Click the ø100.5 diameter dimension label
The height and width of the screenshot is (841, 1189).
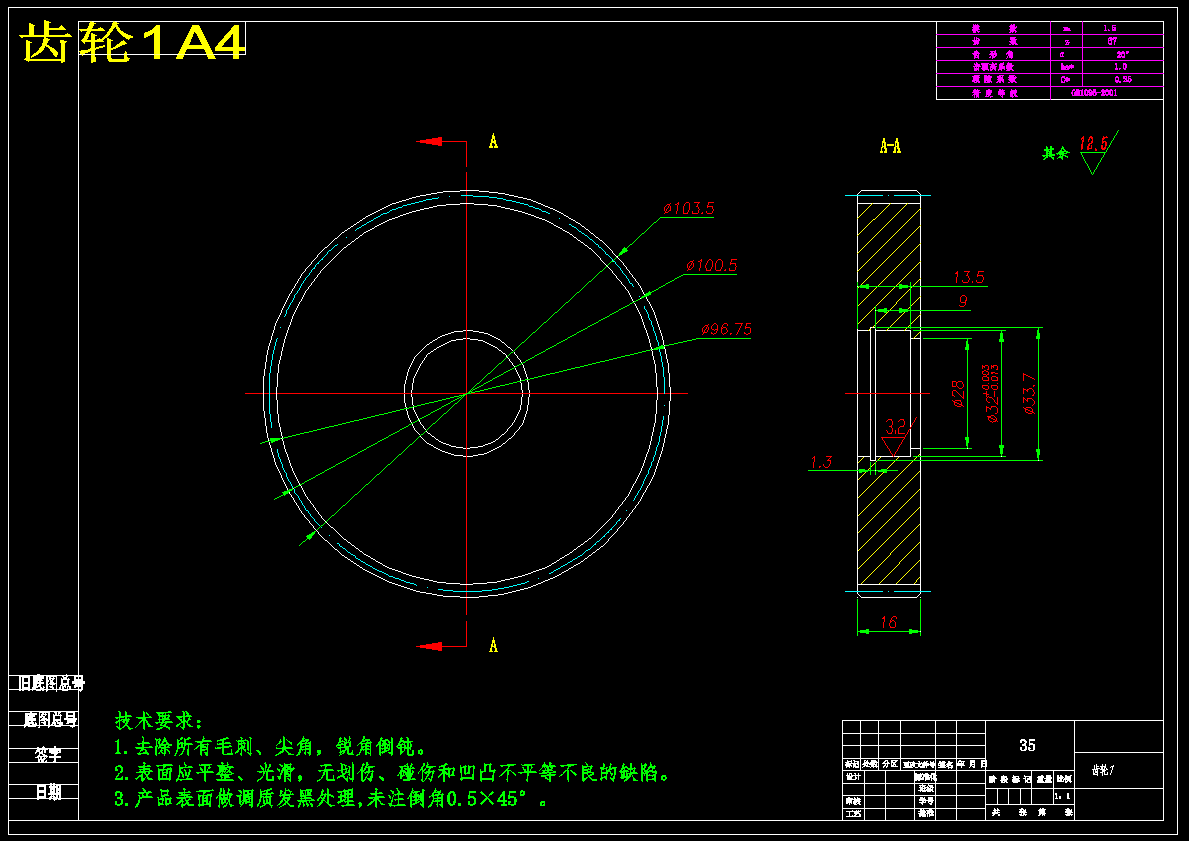tap(711, 265)
